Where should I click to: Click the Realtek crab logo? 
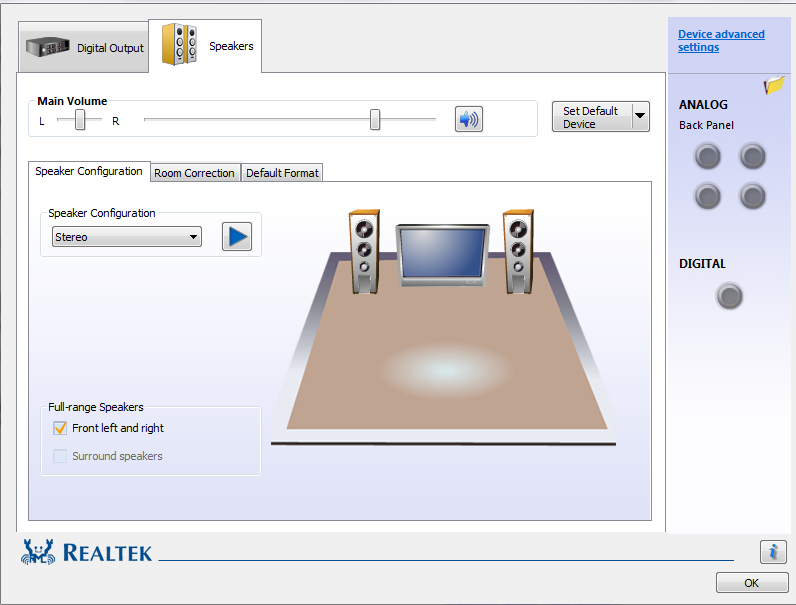[x=38, y=552]
